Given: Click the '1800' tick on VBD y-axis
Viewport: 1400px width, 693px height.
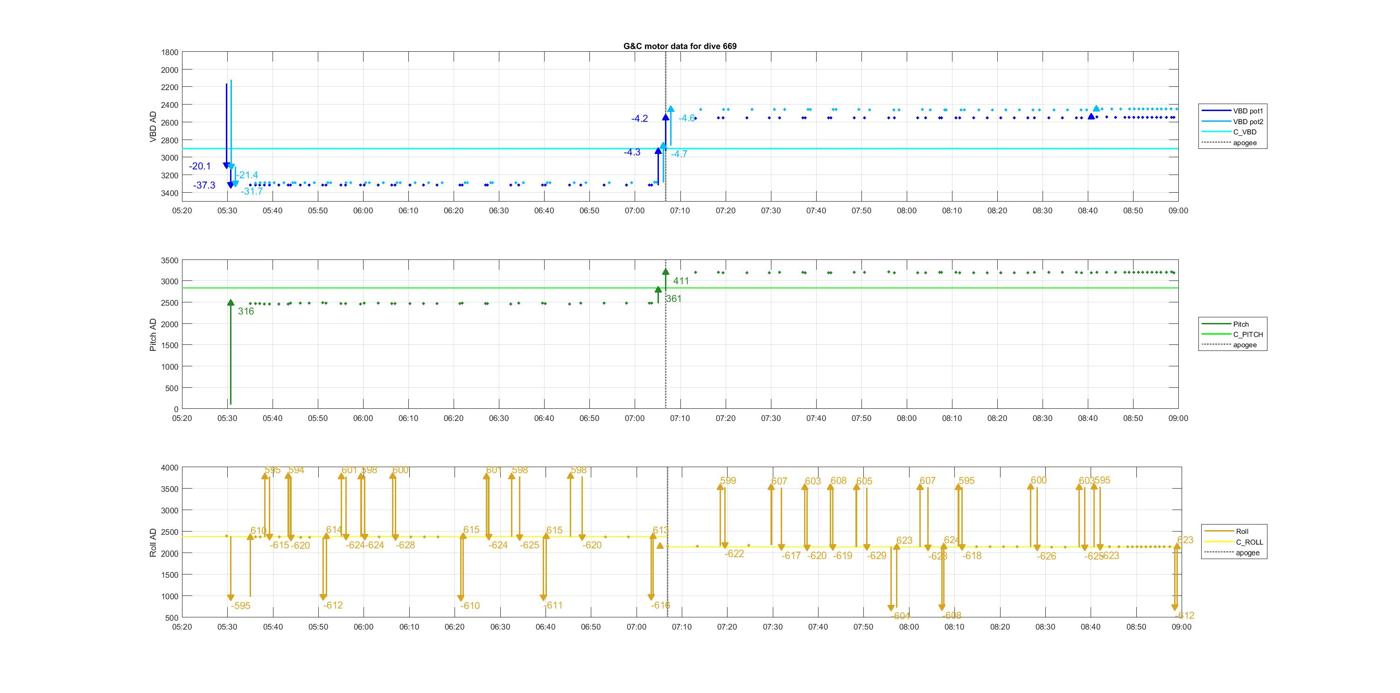Looking at the screenshot, I should (x=170, y=52).
